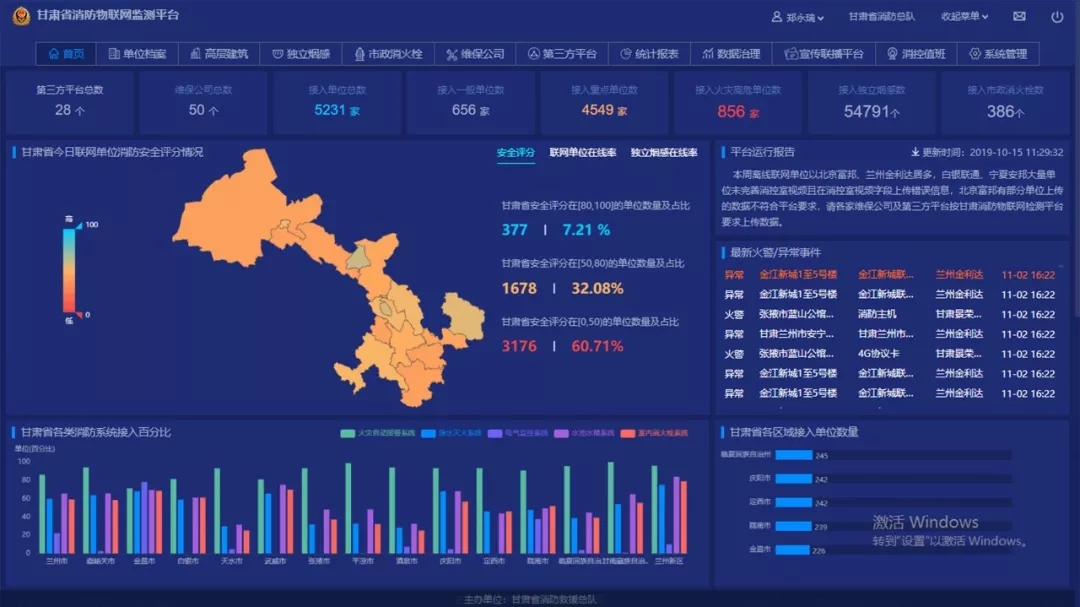Click the user avatar icon beside 郑永瑞
Image resolution: width=1080 pixels, height=607 pixels.
click(x=776, y=17)
